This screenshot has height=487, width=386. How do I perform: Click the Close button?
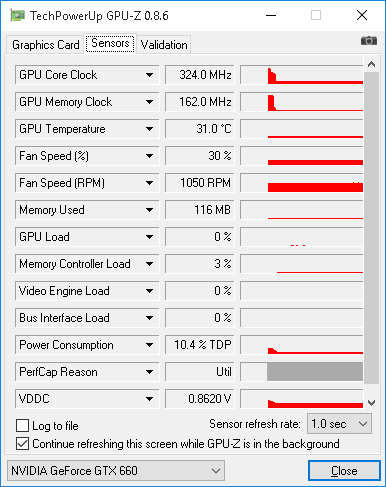click(x=344, y=471)
